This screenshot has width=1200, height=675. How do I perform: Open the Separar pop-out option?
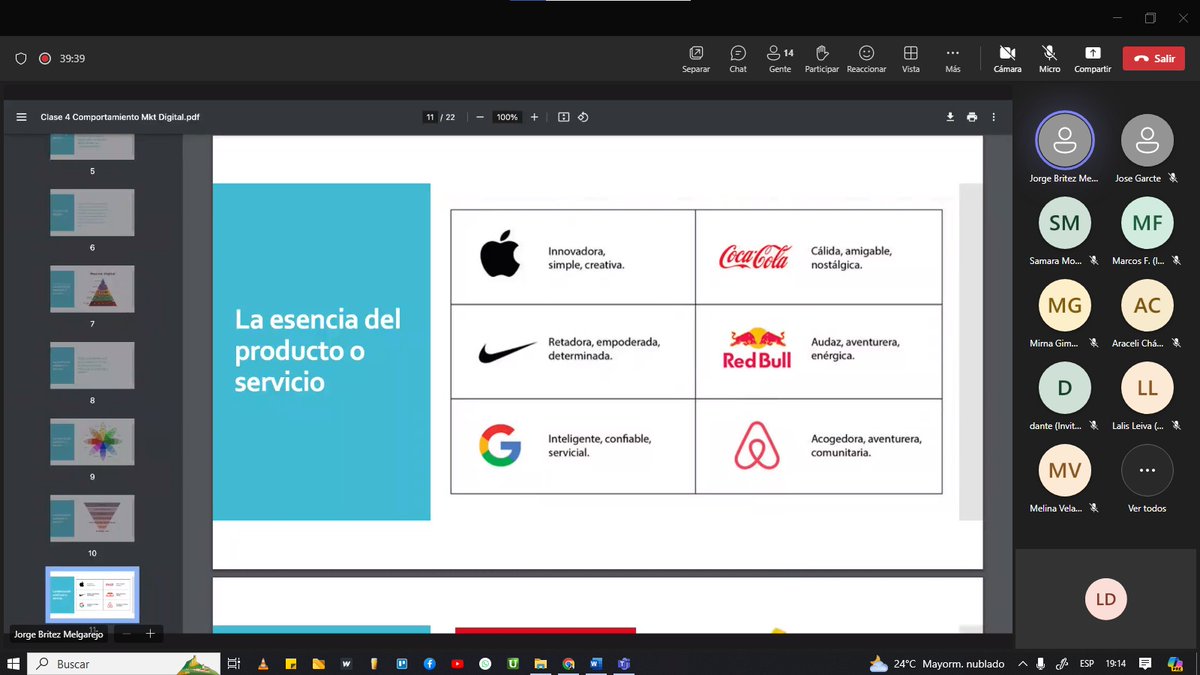pos(696,59)
